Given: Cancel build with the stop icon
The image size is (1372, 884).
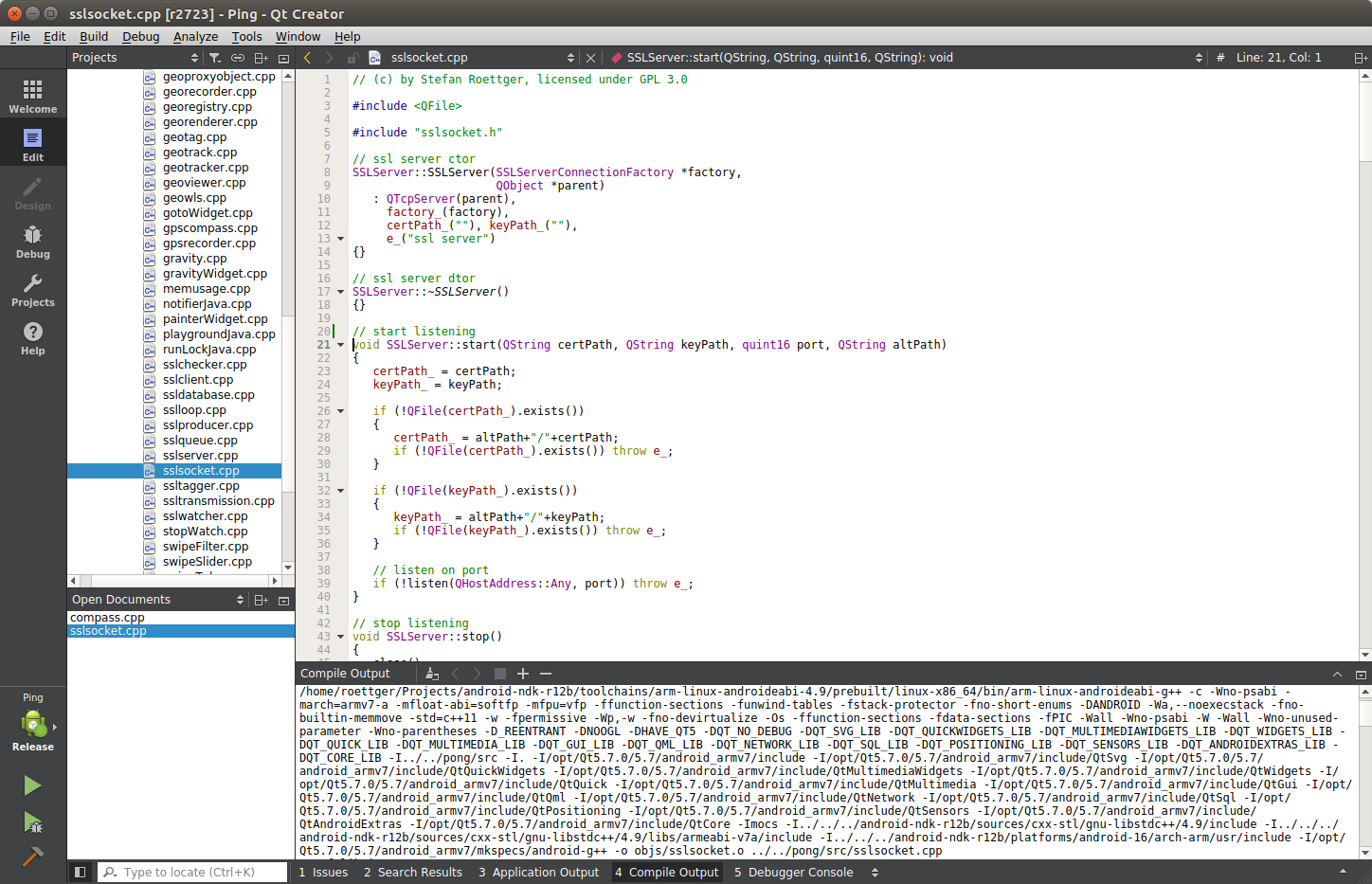Looking at the screenshot, I should 500,674.
